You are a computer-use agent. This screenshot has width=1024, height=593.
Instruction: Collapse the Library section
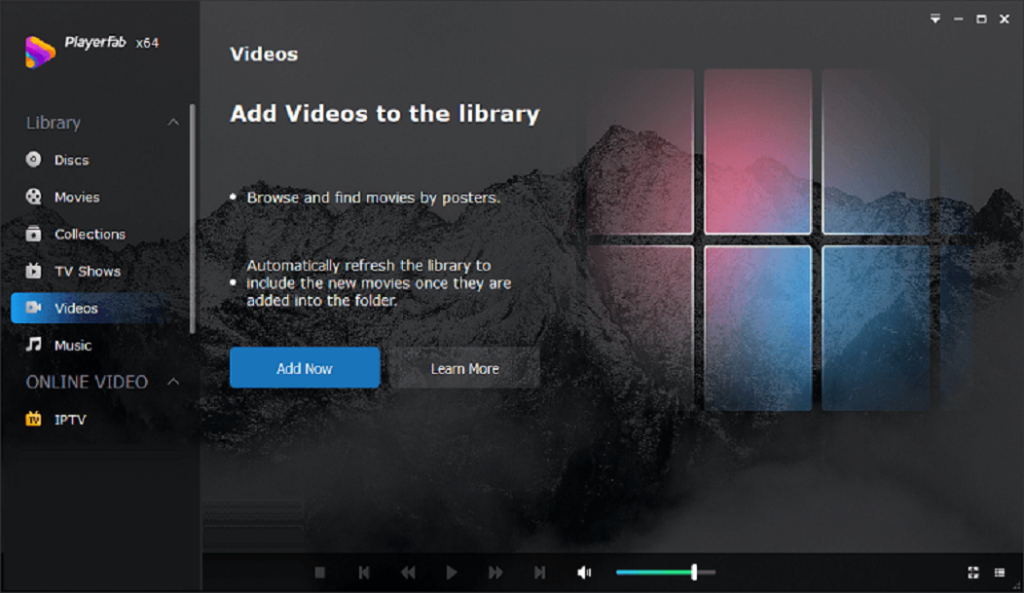pyautogui.click(x=173, y=123)
